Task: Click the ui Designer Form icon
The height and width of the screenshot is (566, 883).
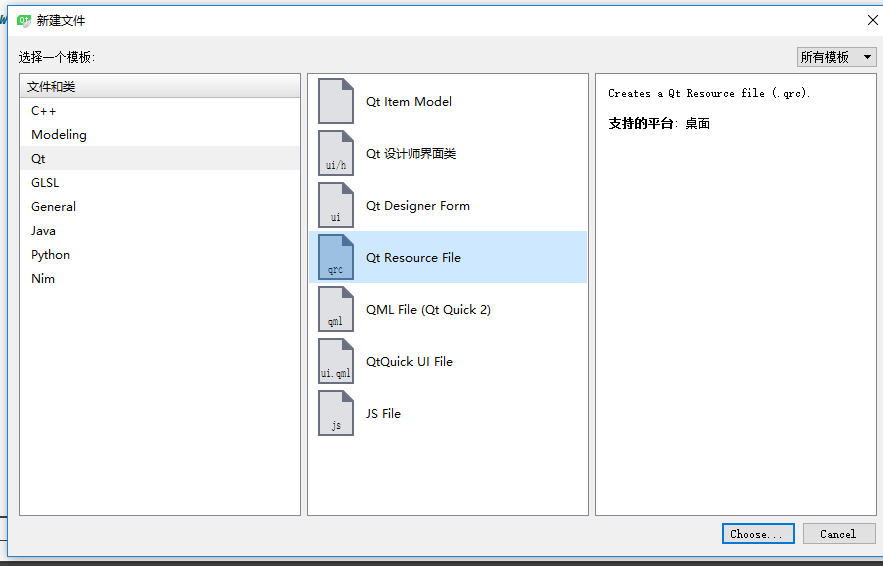Action: [x=336, y=205]
